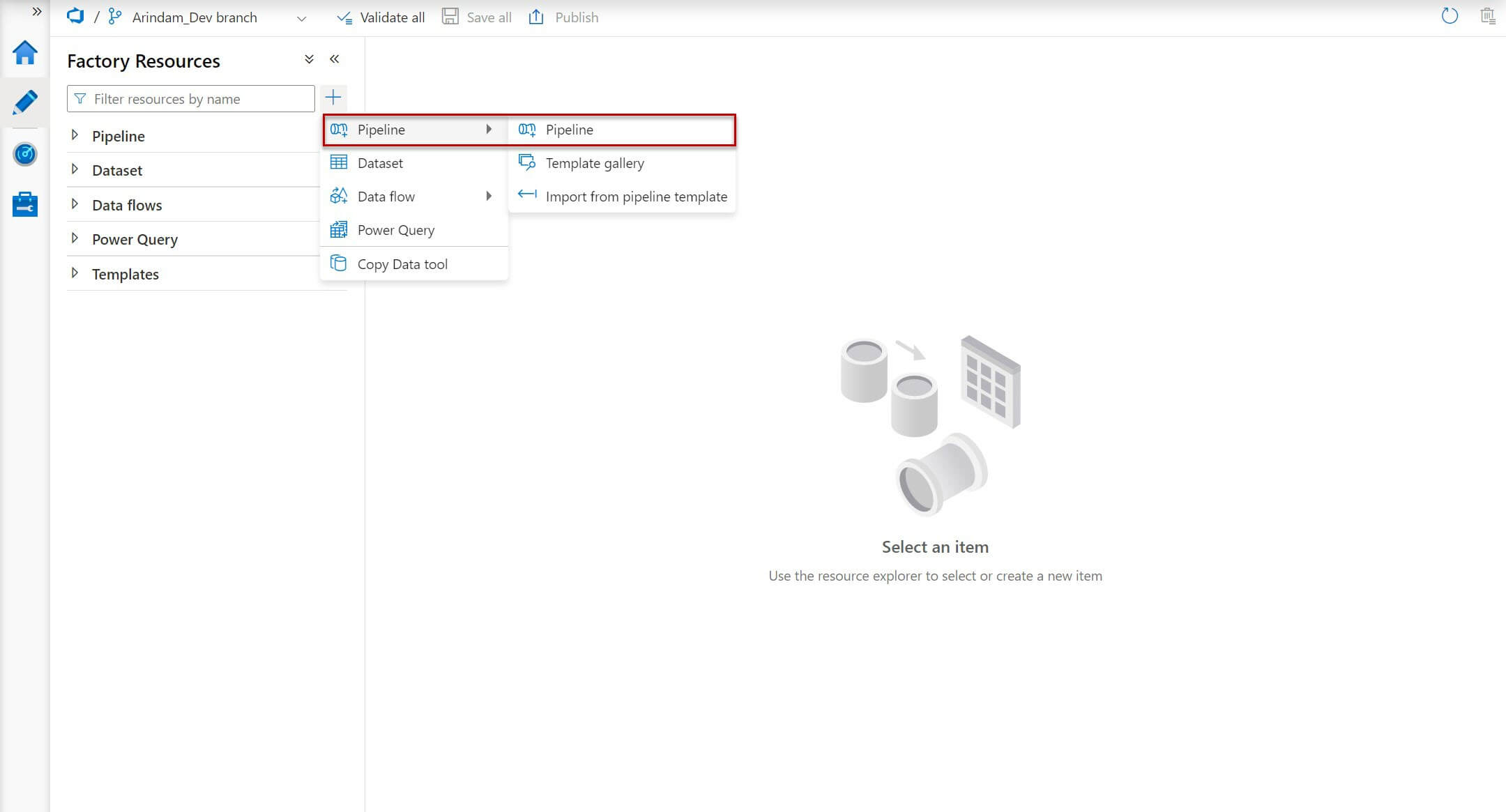1506x812 pixels.
Task: Click the Validate all button
Action: coord(381,17)
